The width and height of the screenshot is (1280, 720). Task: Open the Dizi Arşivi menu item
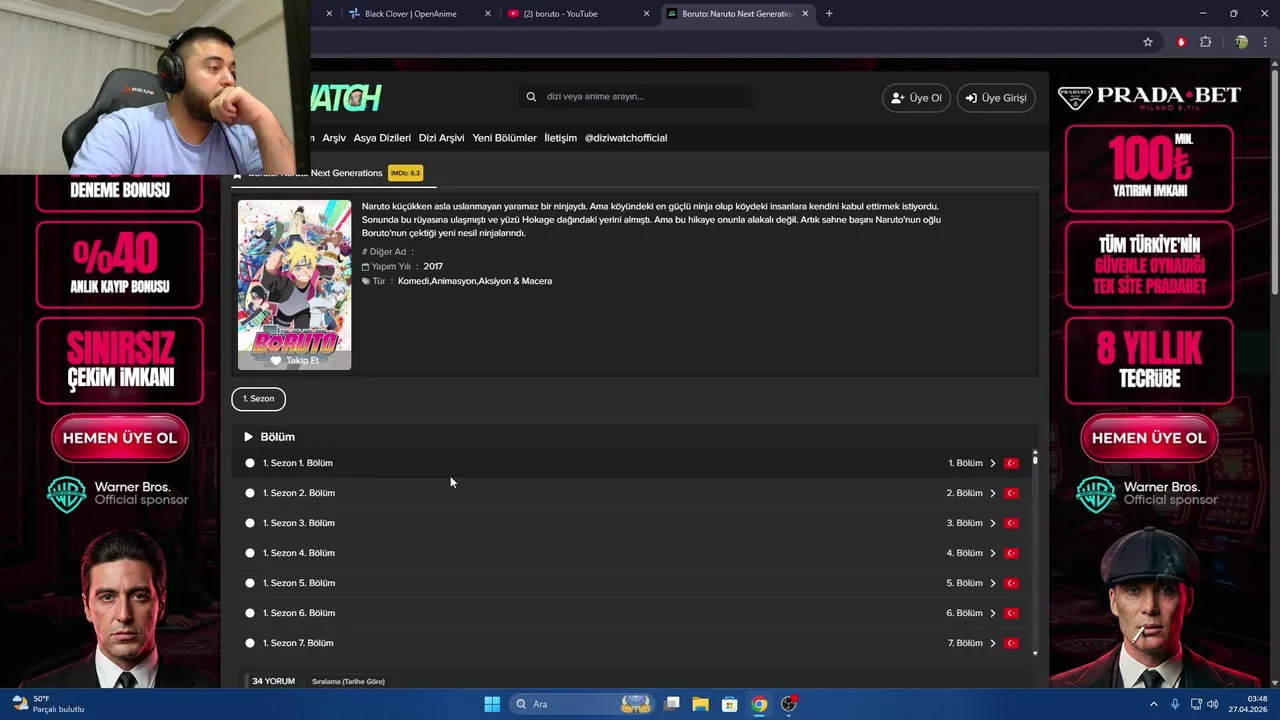(x=441, y=138)
